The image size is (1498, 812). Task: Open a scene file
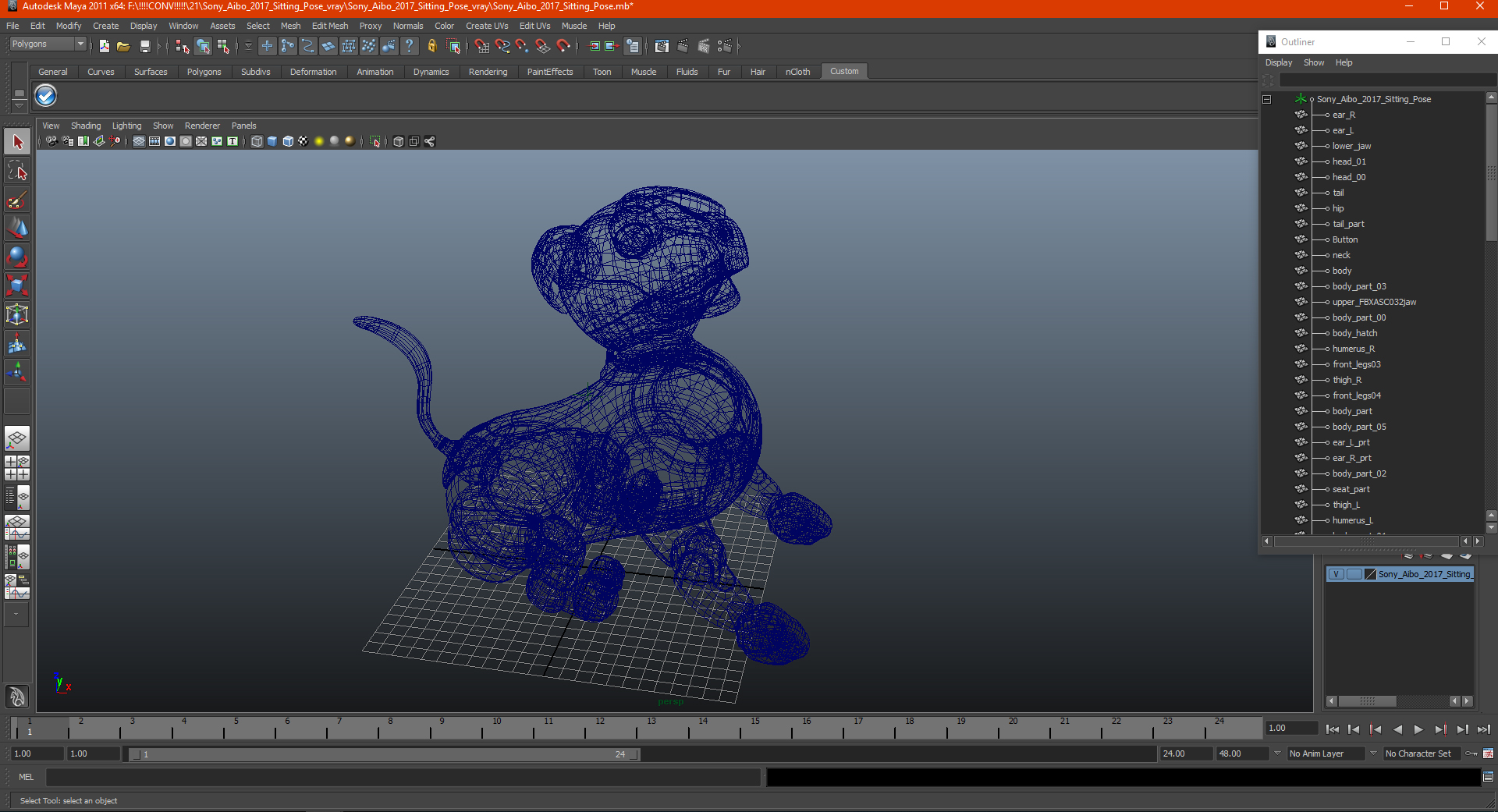pos(123,46)
